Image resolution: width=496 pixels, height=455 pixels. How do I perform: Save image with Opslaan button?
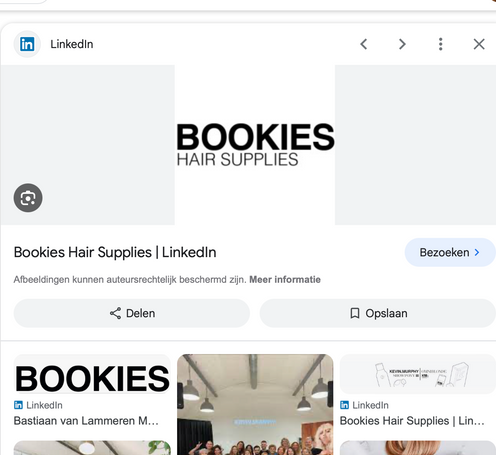[378, 313]
